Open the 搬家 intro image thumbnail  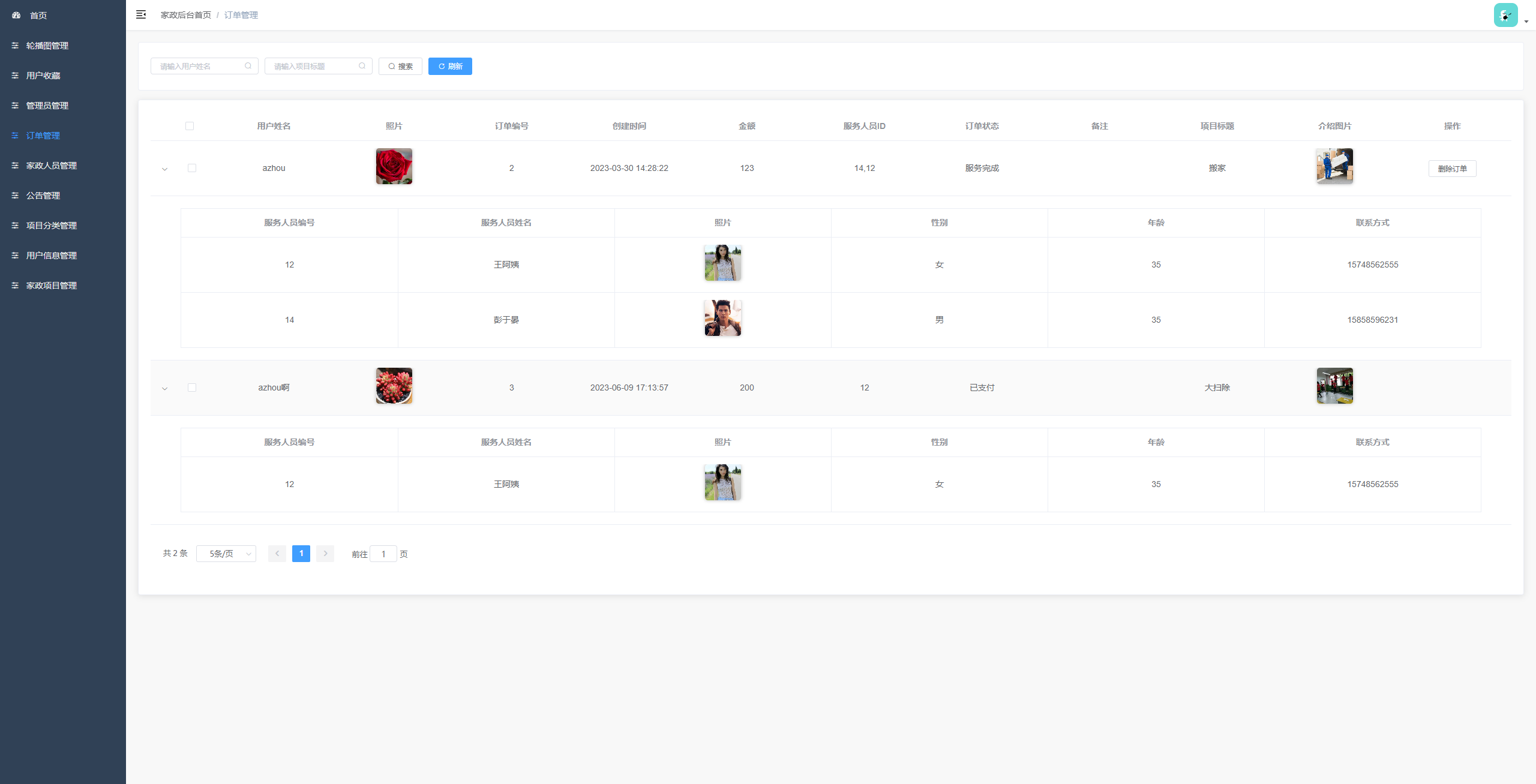tap(1334, 166)
